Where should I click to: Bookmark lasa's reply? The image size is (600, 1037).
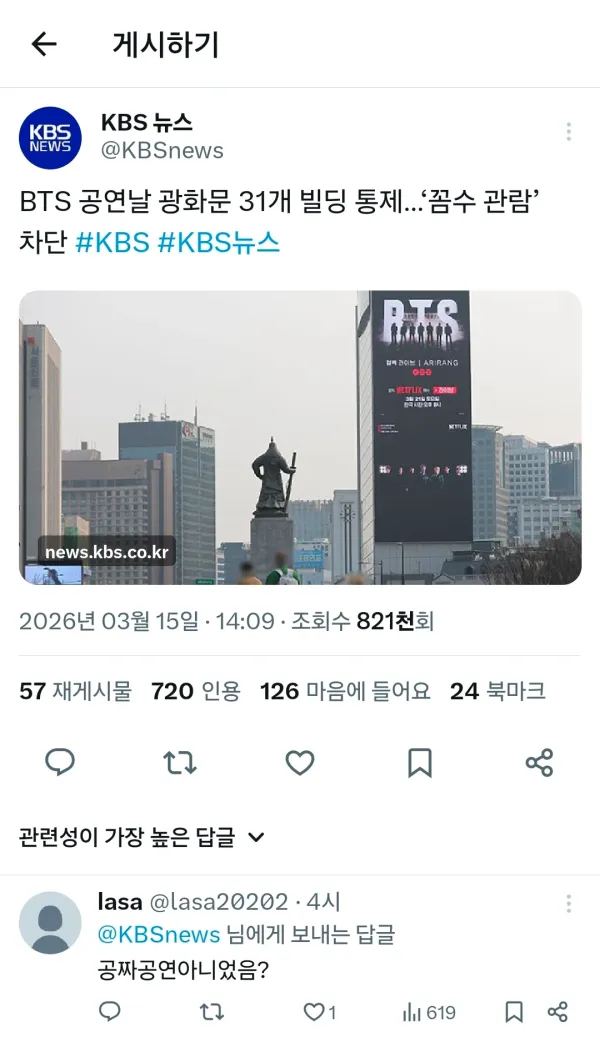[x=513, y=1012]
